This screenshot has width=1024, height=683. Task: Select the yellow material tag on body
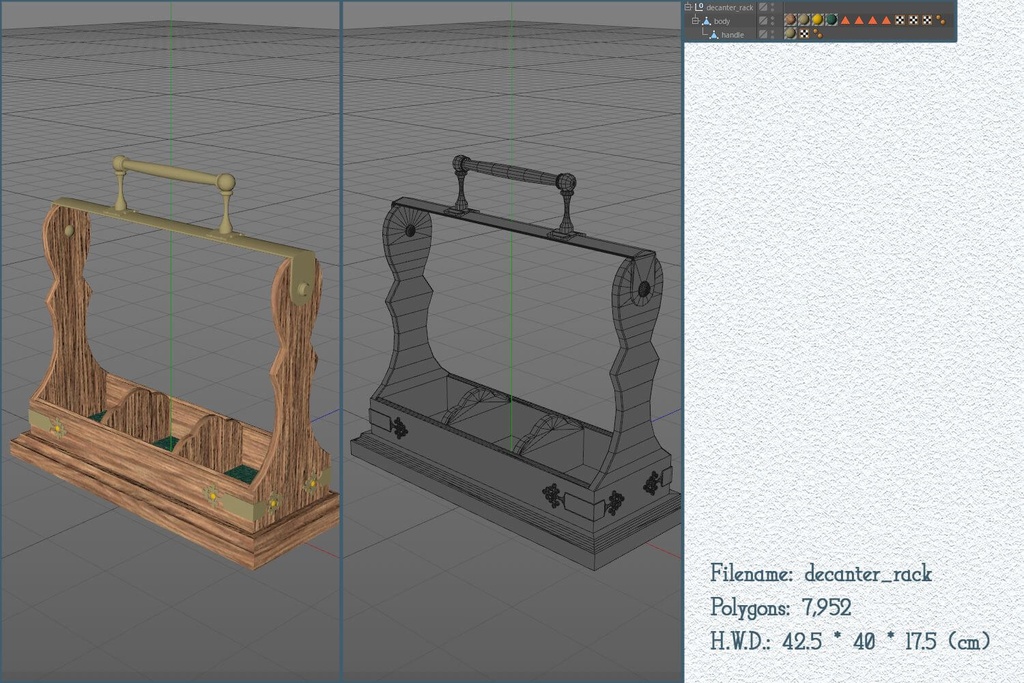tap(818, 20)
